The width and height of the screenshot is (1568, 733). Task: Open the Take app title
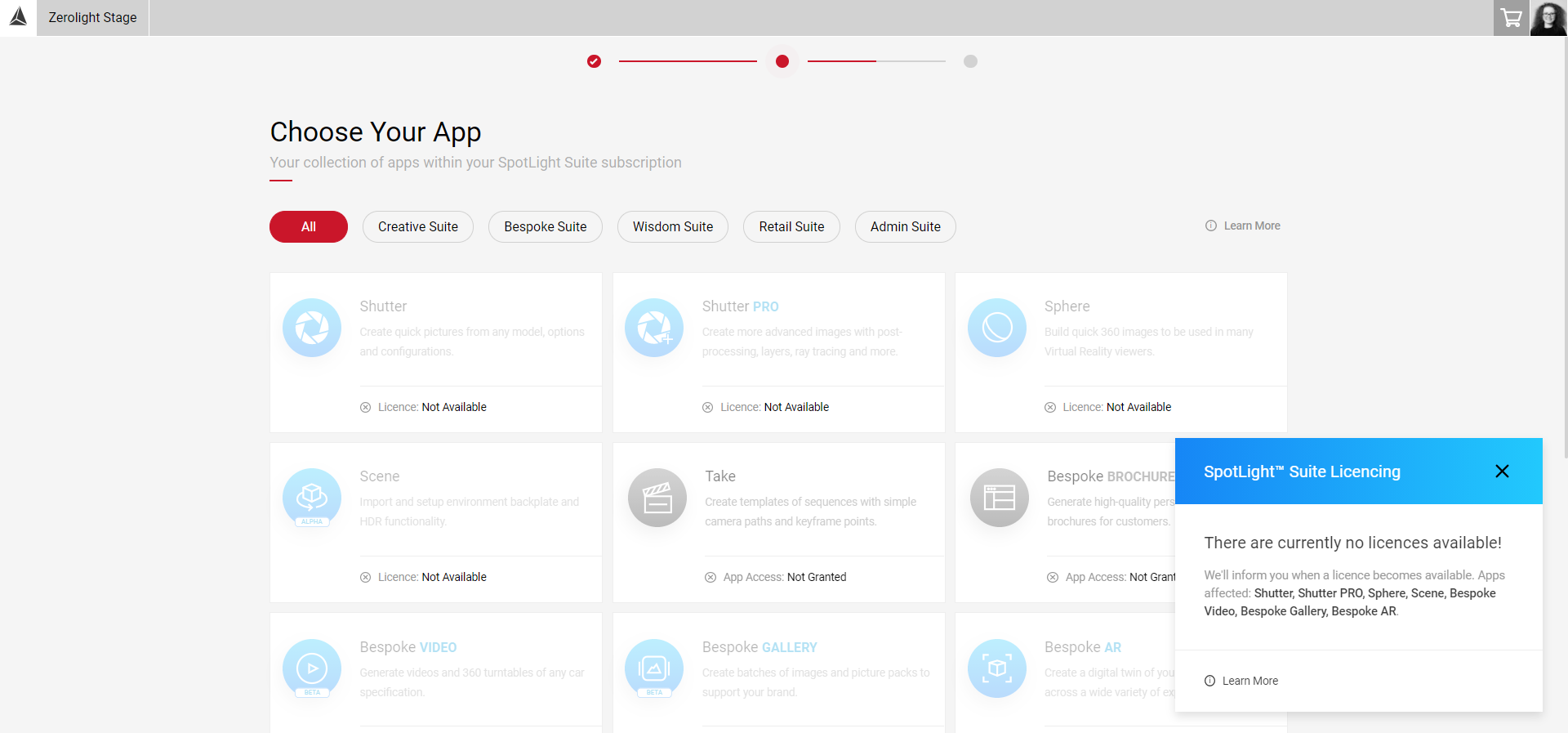tap(720, 476)
